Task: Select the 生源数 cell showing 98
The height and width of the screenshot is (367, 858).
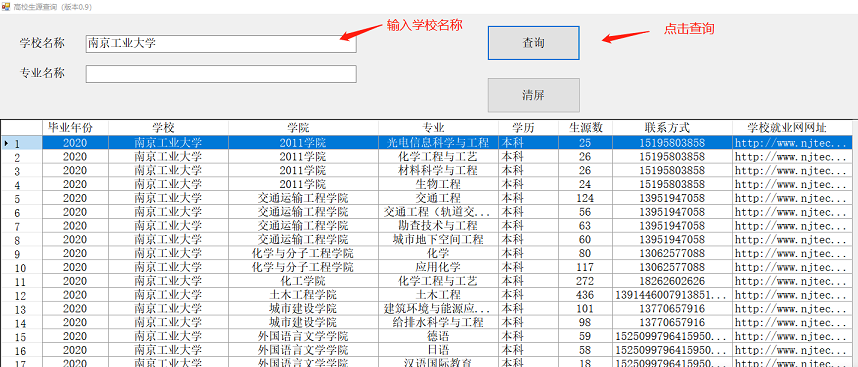Action: point(585,323)
